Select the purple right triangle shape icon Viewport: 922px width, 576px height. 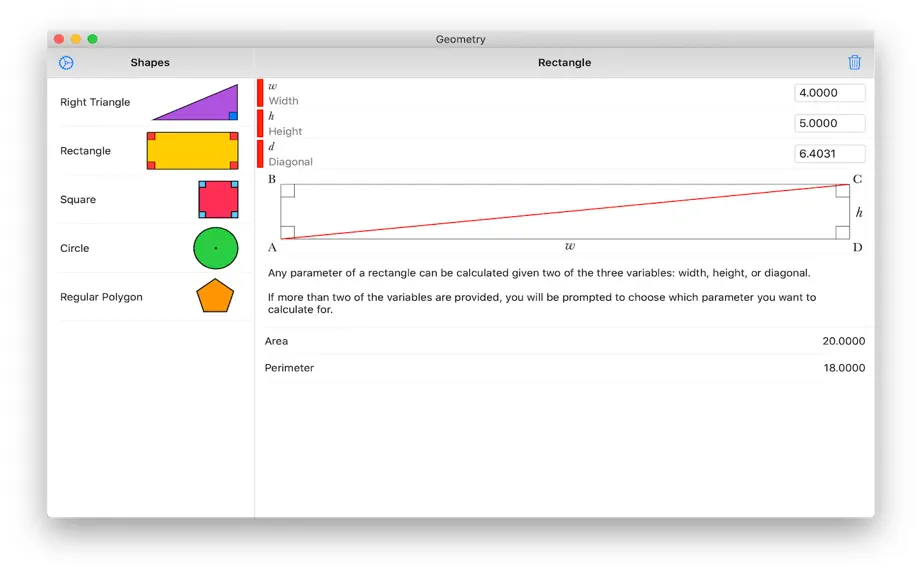pyautogui.click(x=195, y=102)
